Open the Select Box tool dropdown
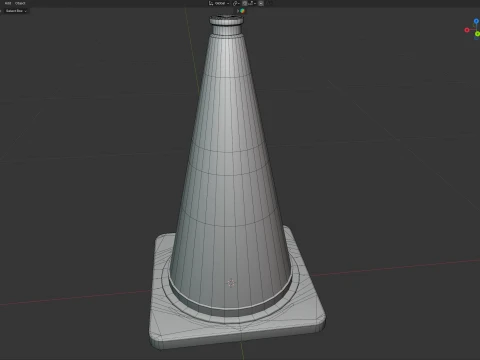 click(16, 11)
